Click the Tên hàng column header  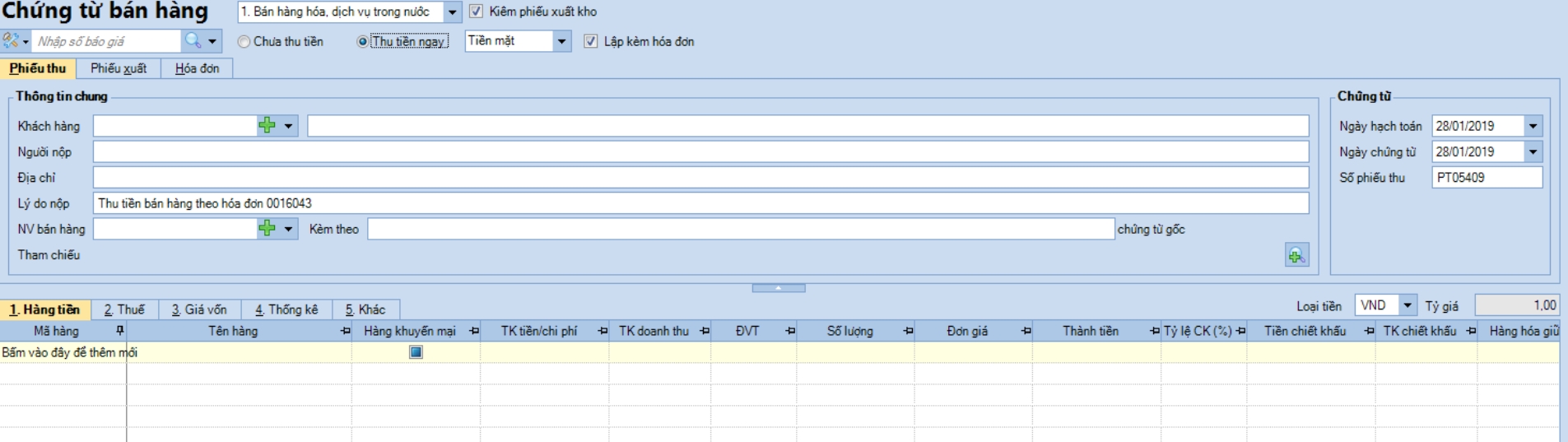[x=233, y=331]
